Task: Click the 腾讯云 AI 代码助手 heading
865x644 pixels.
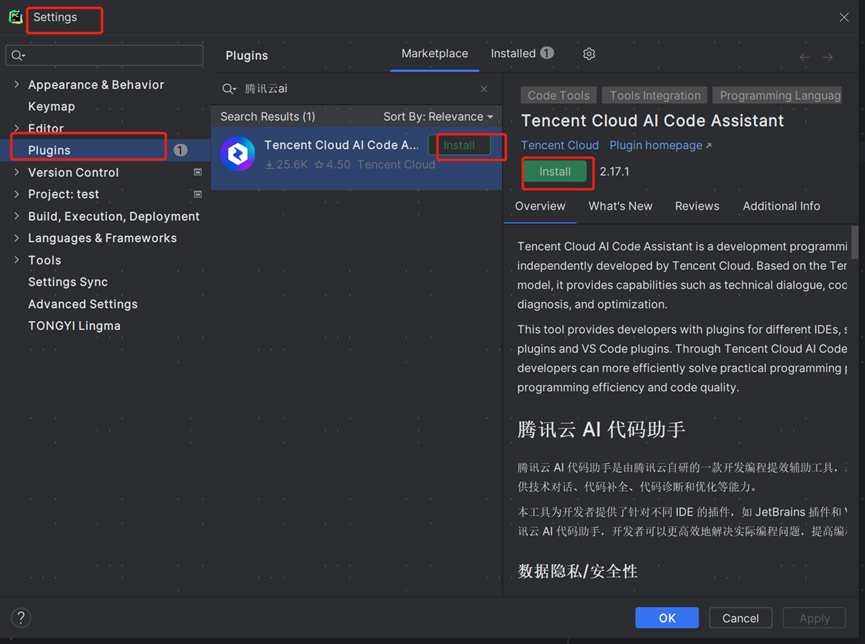Action: click(x=601, y=429)
